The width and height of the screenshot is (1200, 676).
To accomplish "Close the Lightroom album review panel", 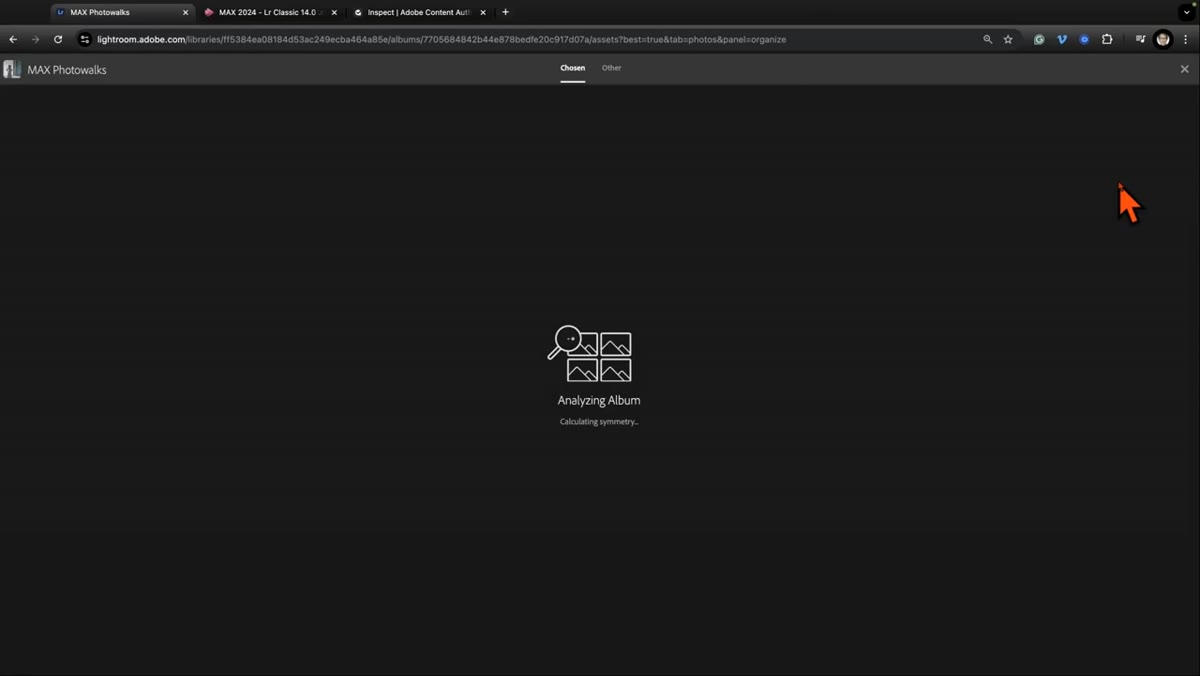I will coord(1185,69).
